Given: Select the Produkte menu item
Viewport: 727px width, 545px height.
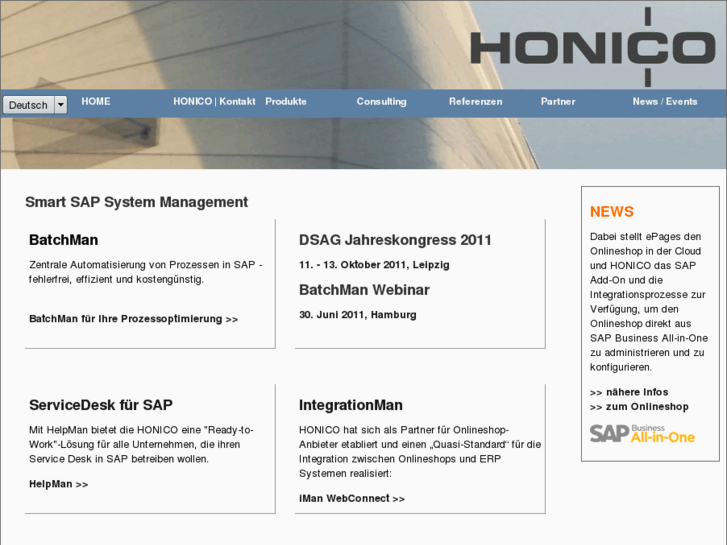Looking at the screenshot, I should click(x=286, y=101).
